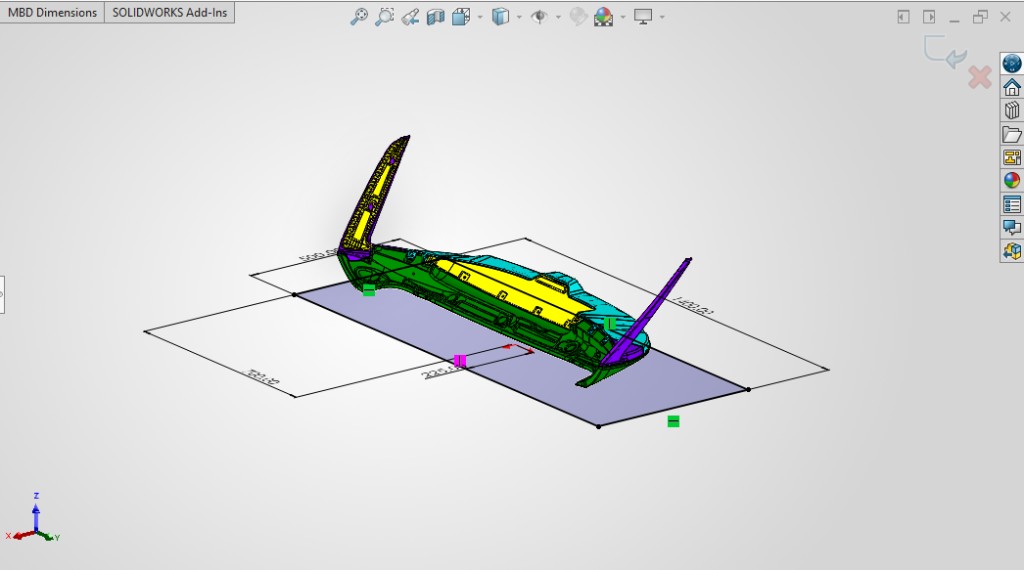Open the File Explorer folder tab
This screenshot has height=570, width=1024.
[x=1012, y=134]
